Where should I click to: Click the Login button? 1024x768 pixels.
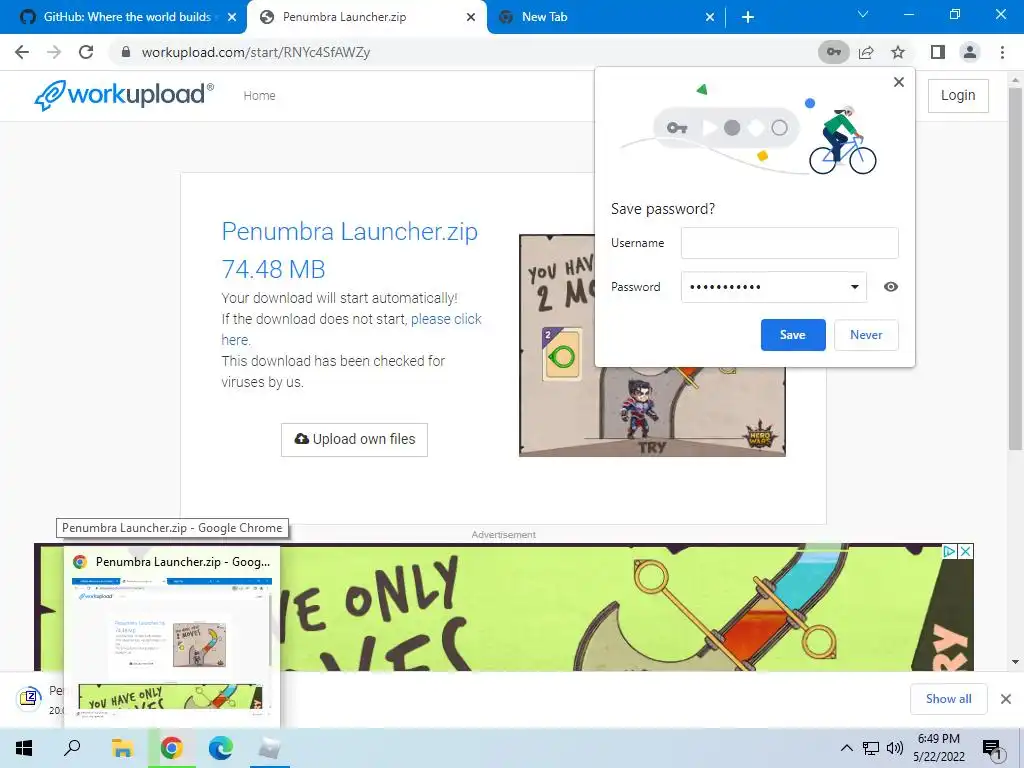[x=957, y=95]
